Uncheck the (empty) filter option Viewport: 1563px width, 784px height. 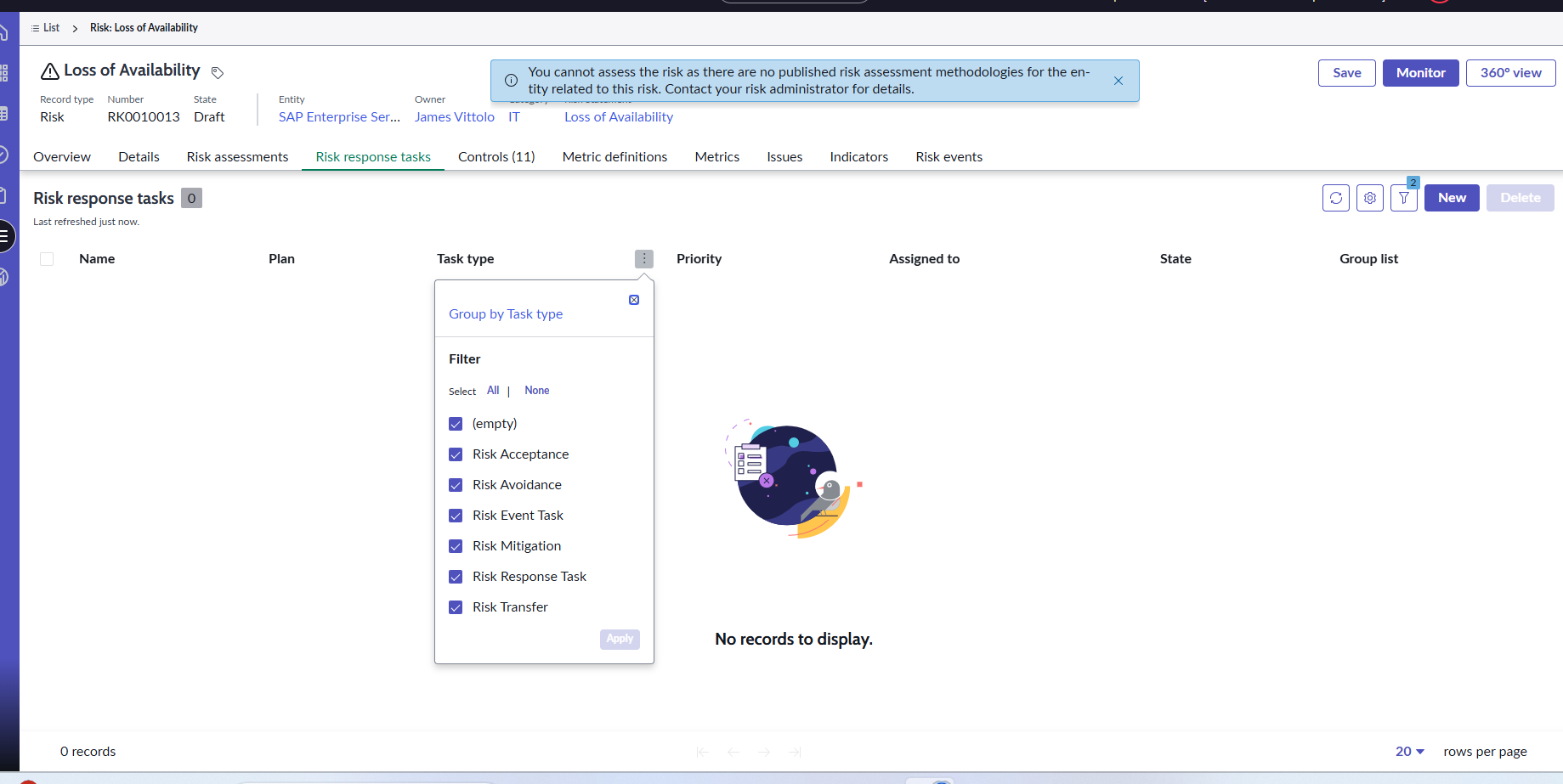pyautogui.click(x=456, y=424)
